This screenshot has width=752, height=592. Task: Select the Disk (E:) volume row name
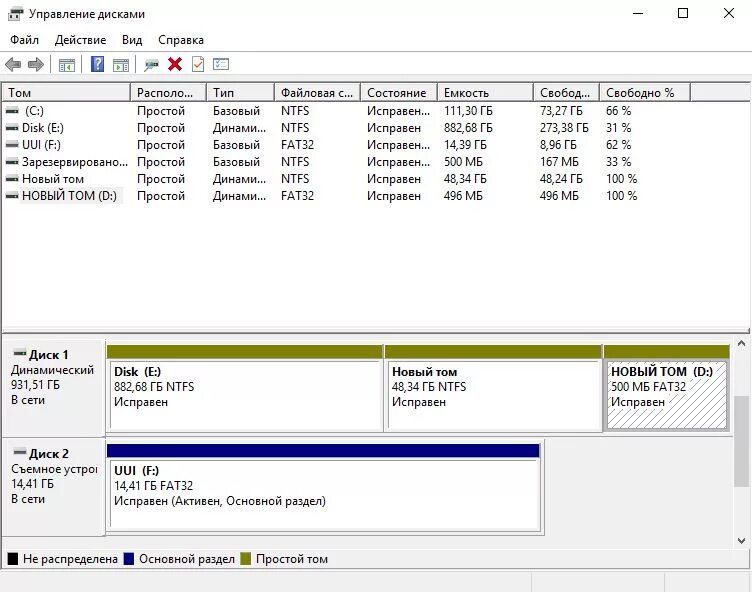point(43,128)
